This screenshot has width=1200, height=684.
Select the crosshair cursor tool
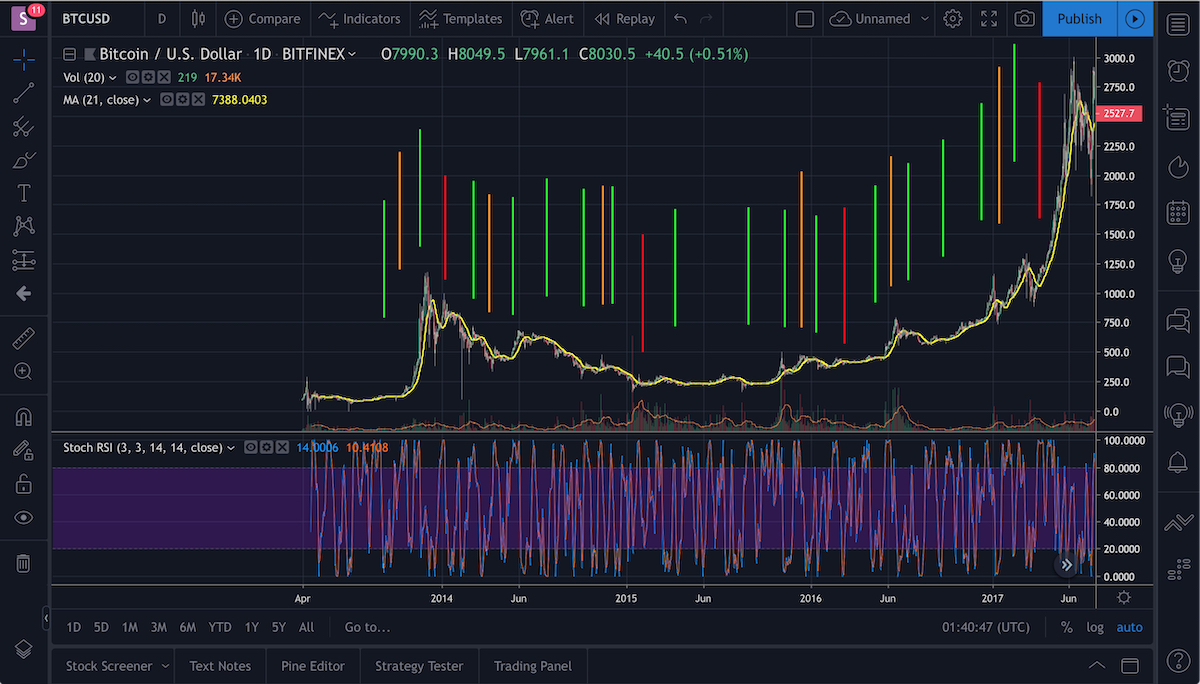pos(24,59)
